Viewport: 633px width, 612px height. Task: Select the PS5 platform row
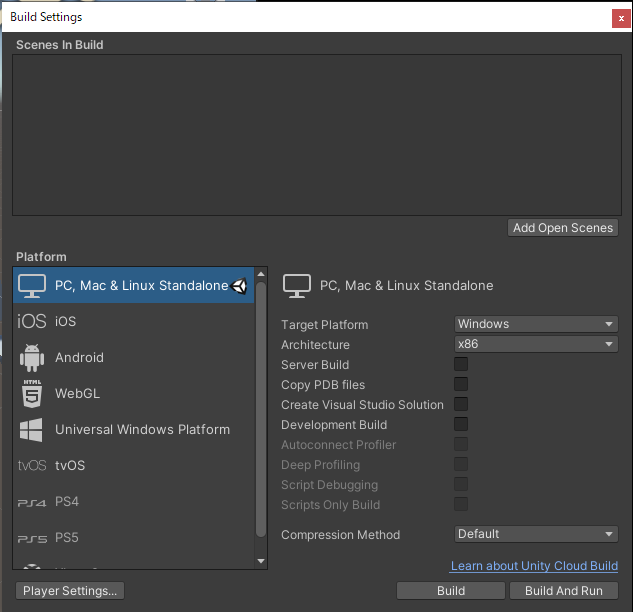coord(134,537)
